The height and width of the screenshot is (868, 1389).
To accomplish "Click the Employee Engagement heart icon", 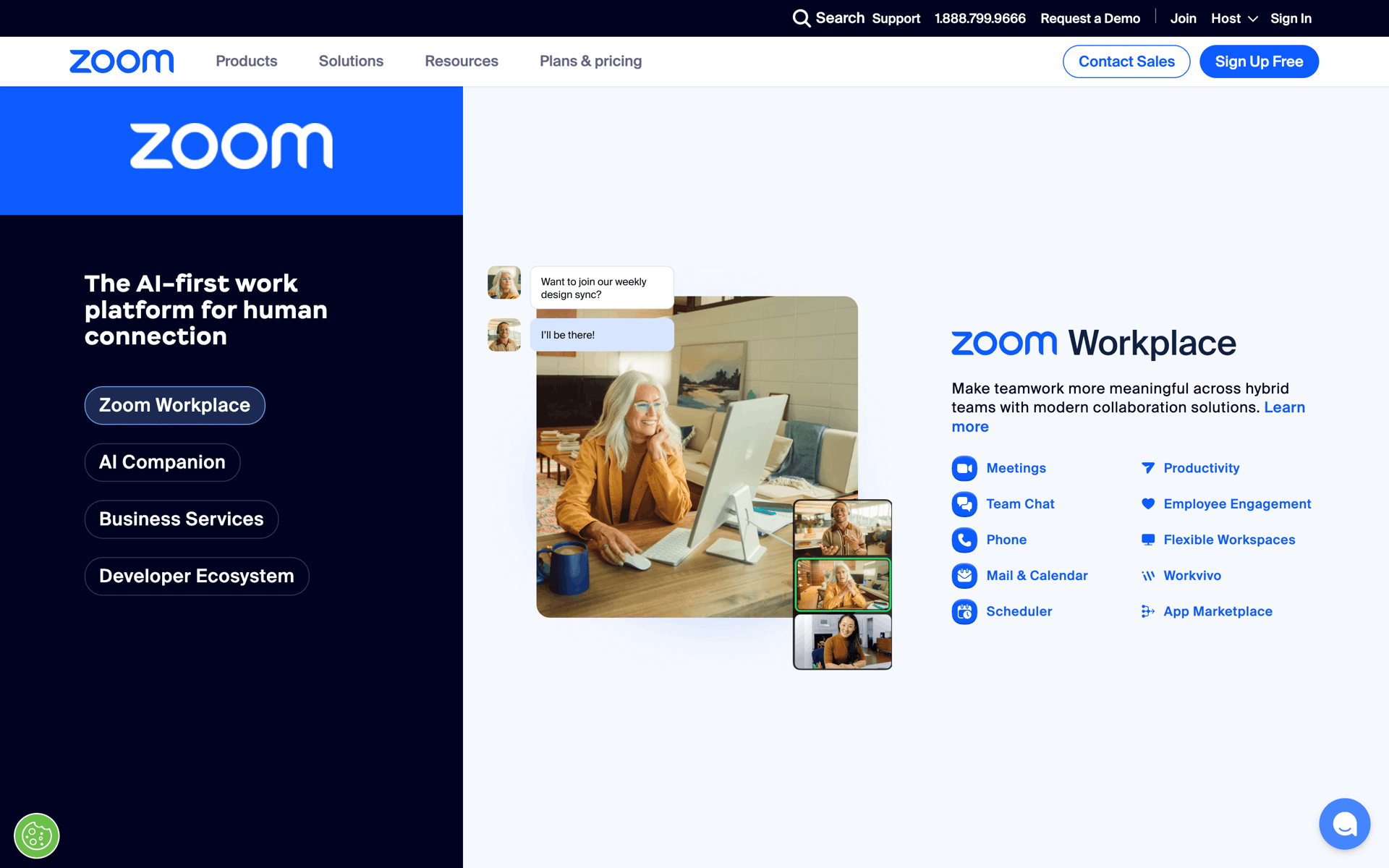I will coord(1148,504).
